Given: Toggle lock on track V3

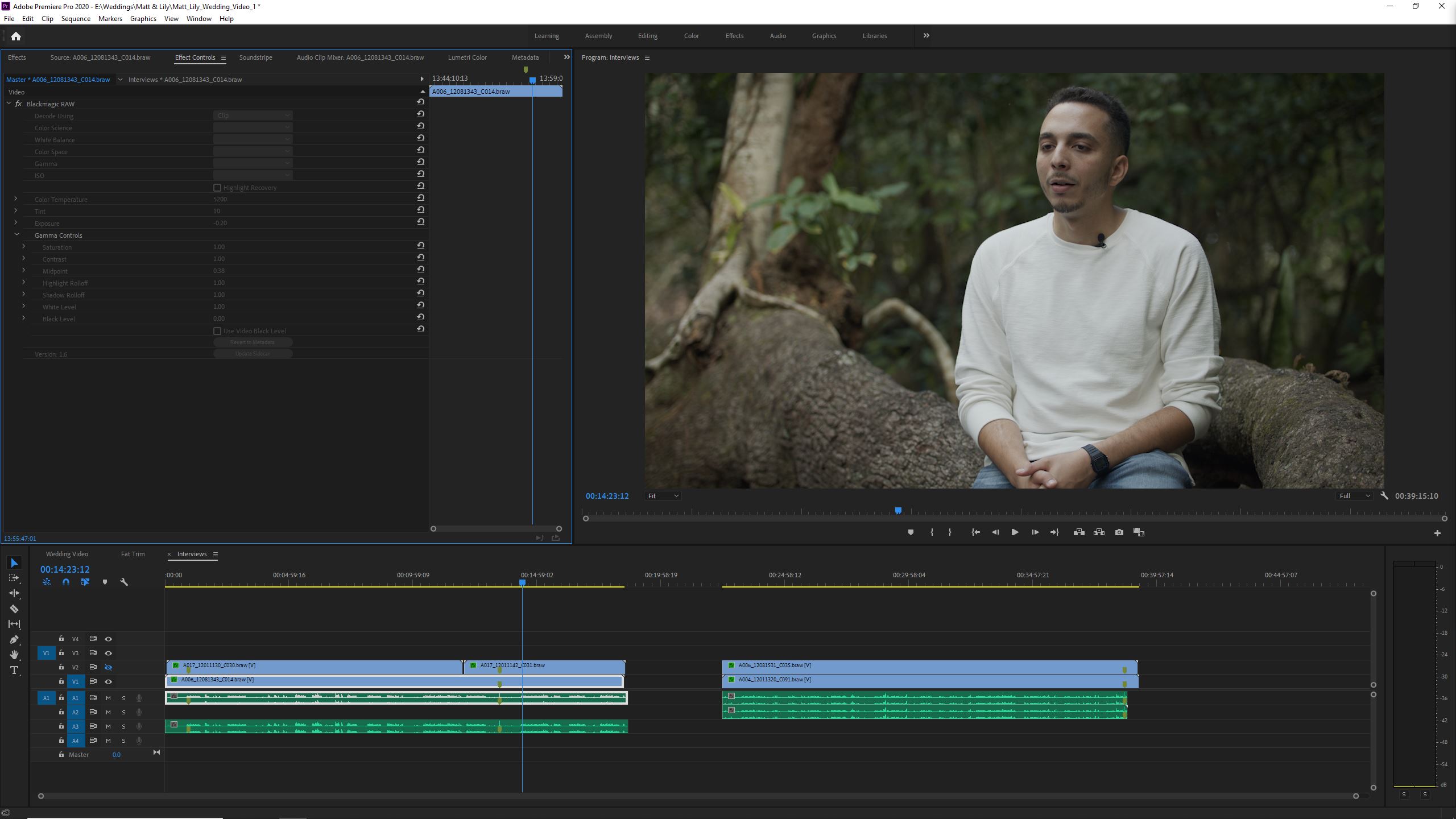Looking at the screenshot, I should (x=61, y=653).
